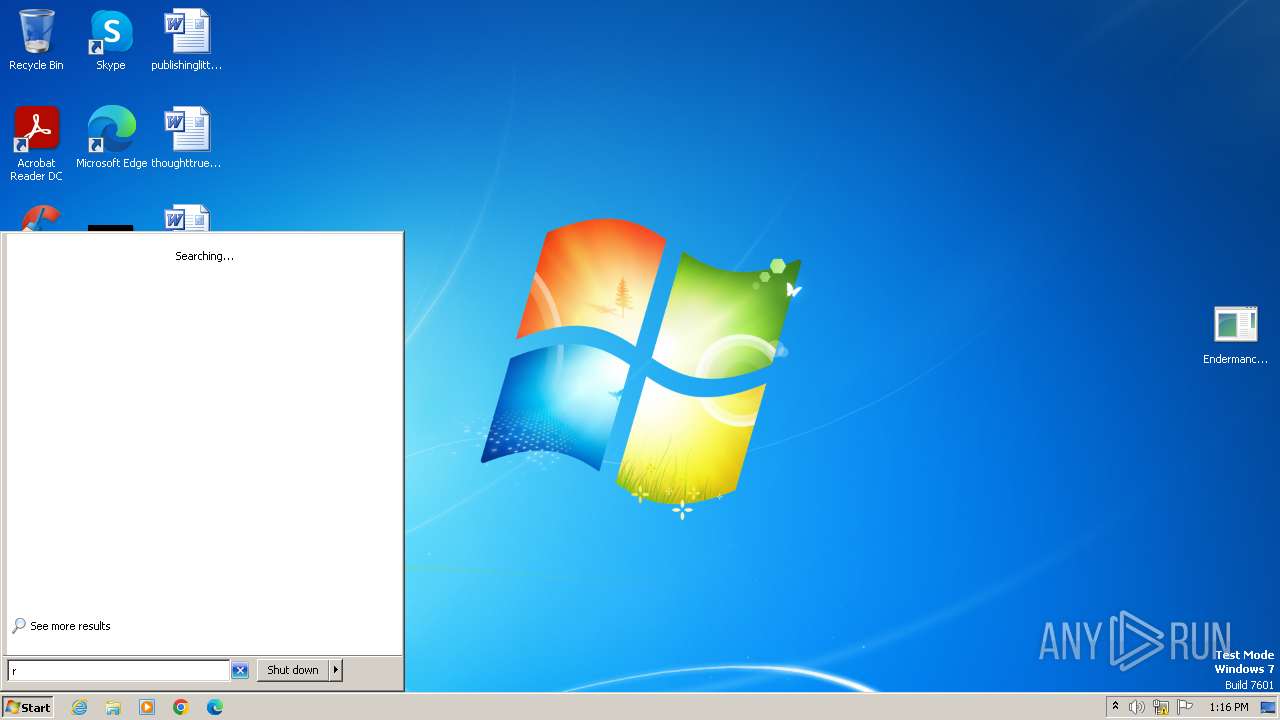This screenshot has height=720, width=1280.
Task: Open the Recycle Bin desktop icon
Action: coord(36,40)
